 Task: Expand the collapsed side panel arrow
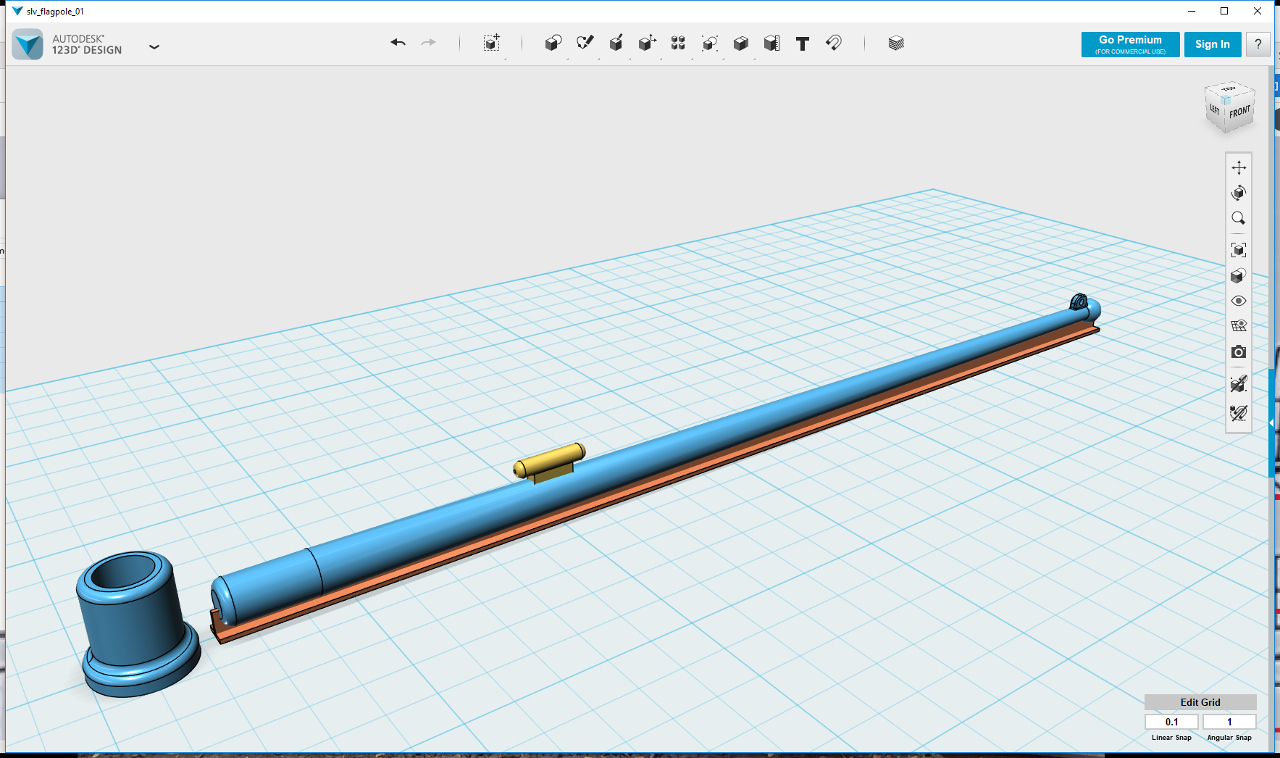tap(1271, 424)
